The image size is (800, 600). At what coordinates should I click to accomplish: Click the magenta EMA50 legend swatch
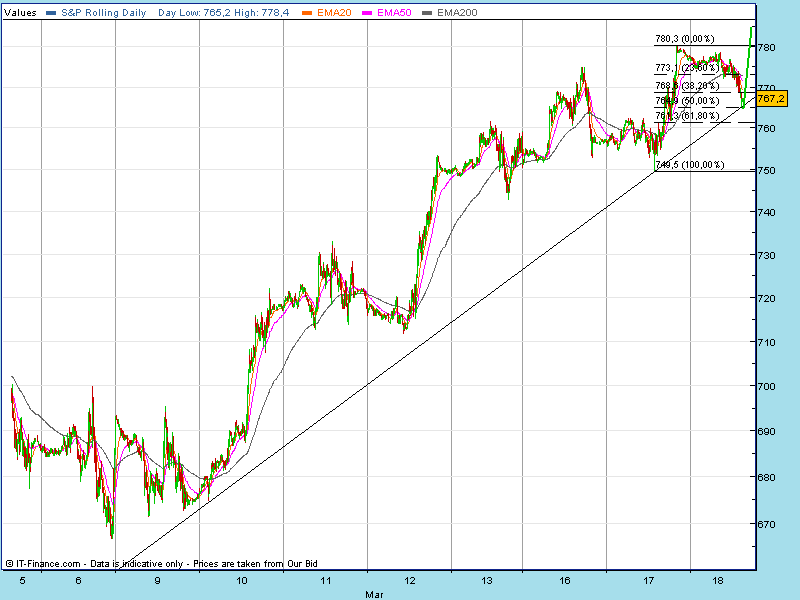pyautogui.click(x=367, y=13)
